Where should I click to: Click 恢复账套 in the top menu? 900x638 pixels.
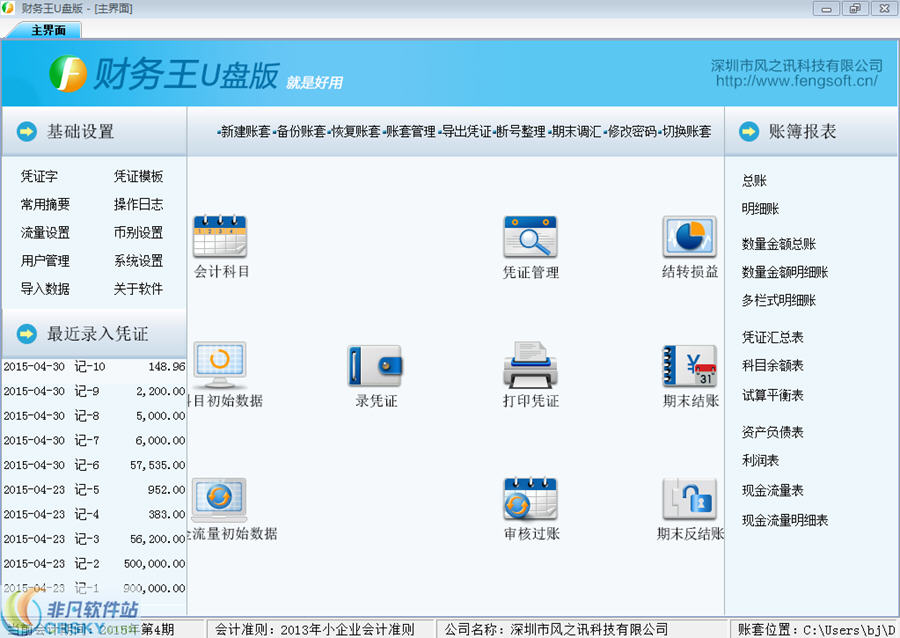point(356,131)
